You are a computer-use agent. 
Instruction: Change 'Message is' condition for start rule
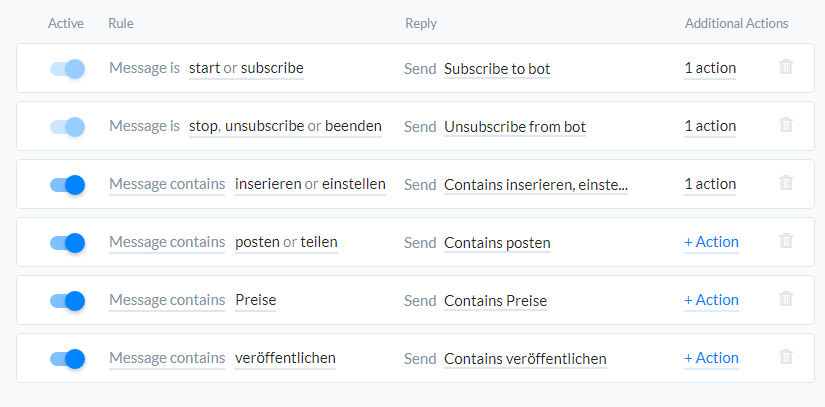144,68
